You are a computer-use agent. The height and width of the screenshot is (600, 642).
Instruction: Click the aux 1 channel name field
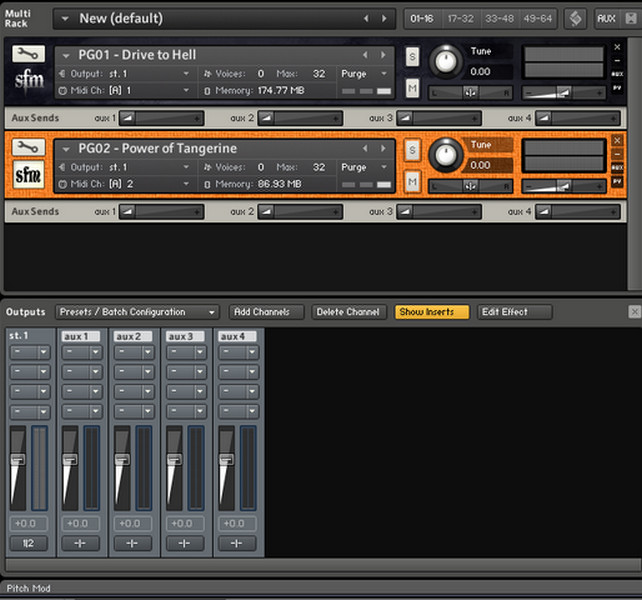[80, 336]
